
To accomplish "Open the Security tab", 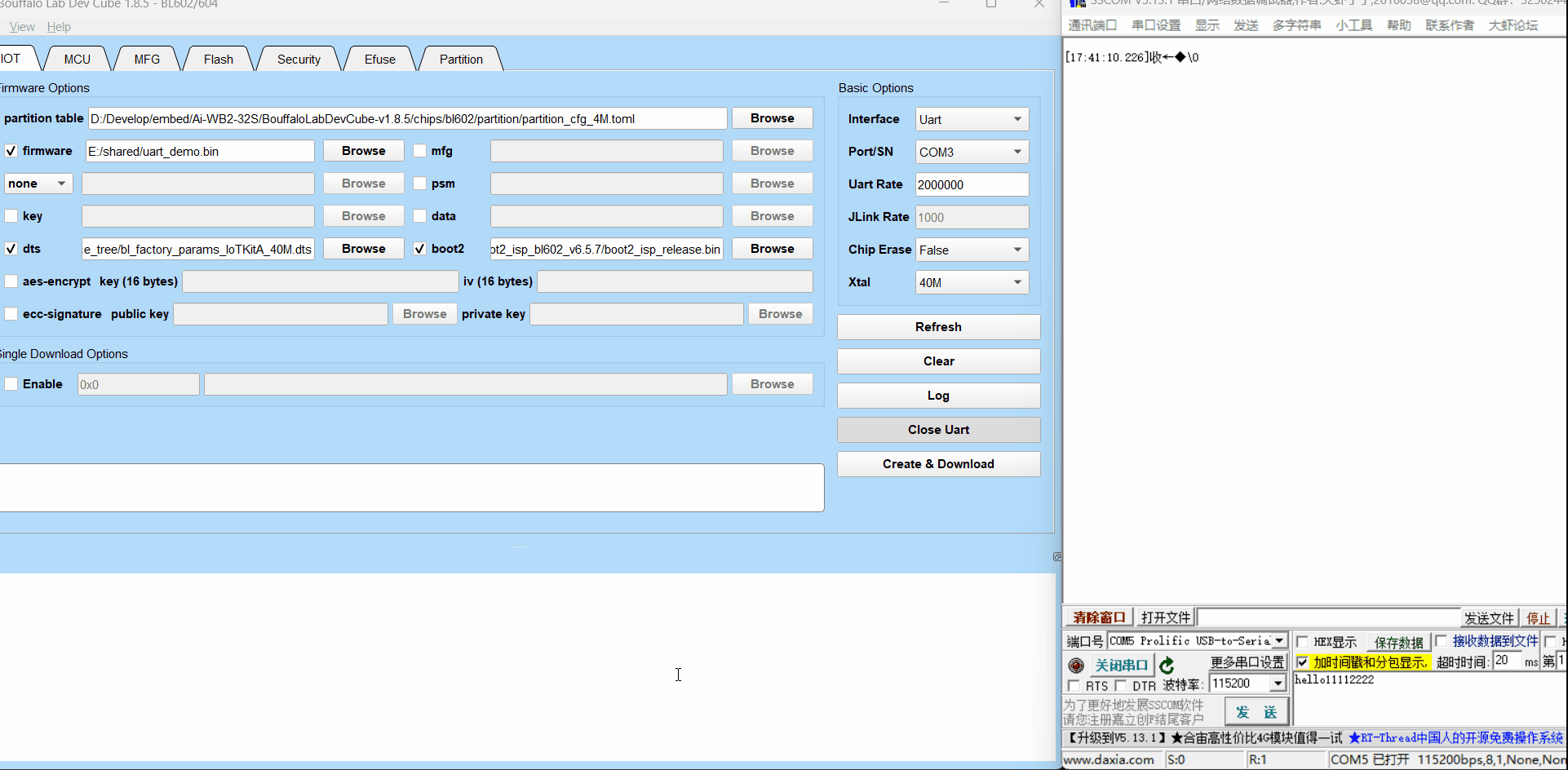I will pos(299,59).
